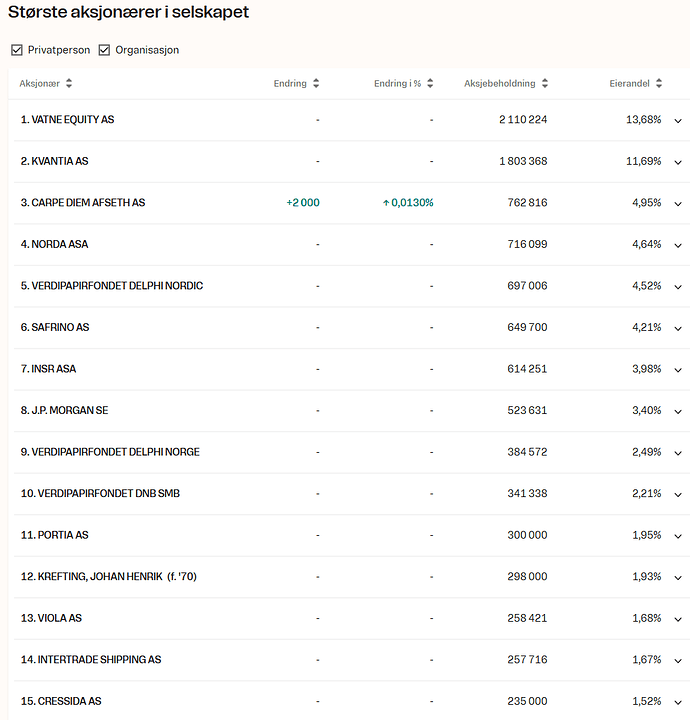Select shareholder name 1. VATNE EQUITY AS

coord(67,119)
